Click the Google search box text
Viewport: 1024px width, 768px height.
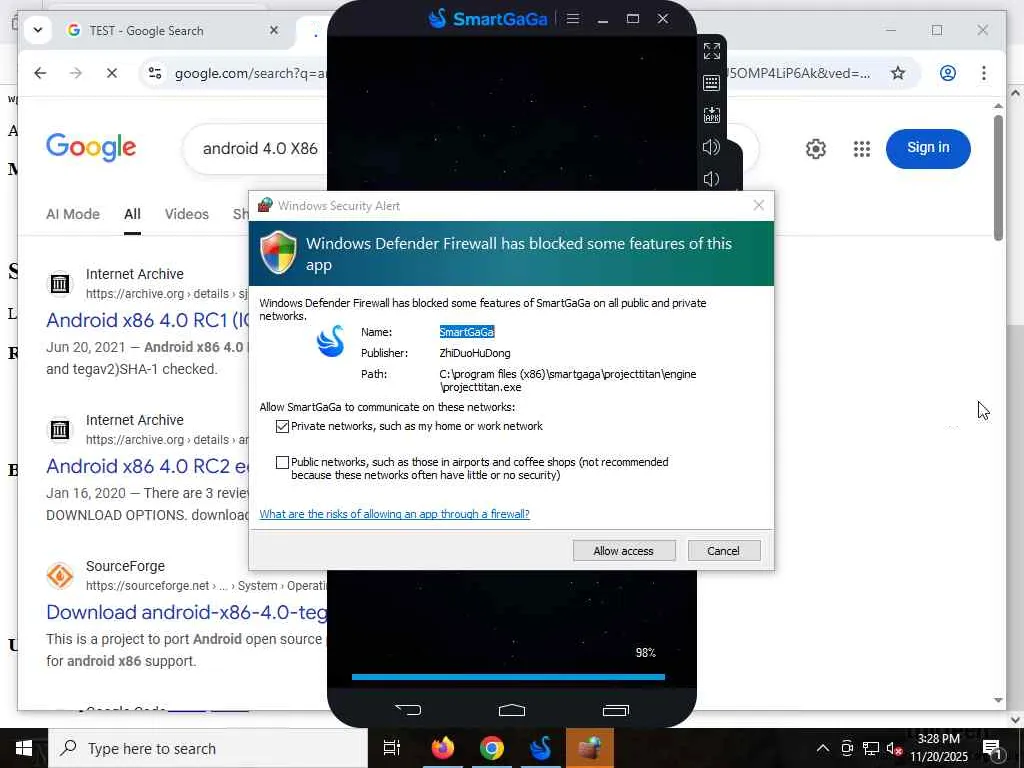point(260,149)
